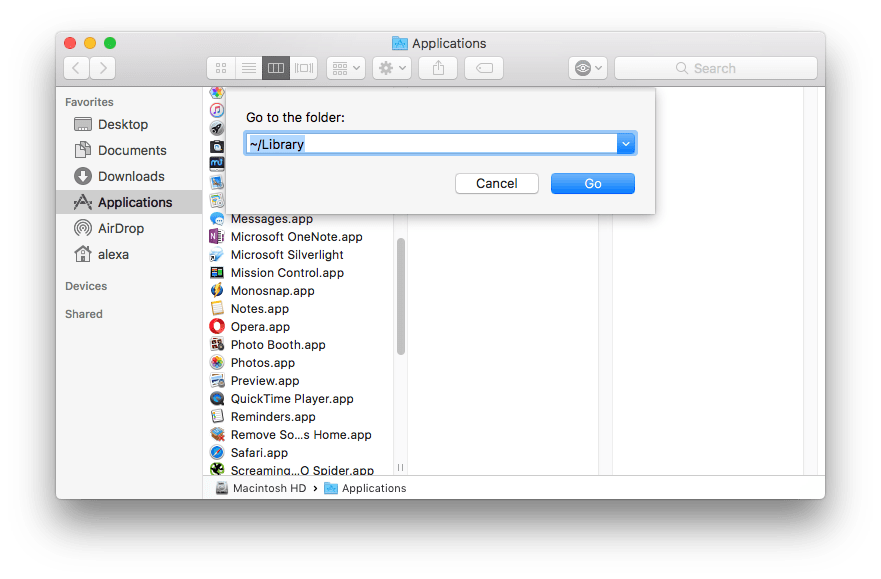Open the alexa home folder

pos(113,254)
